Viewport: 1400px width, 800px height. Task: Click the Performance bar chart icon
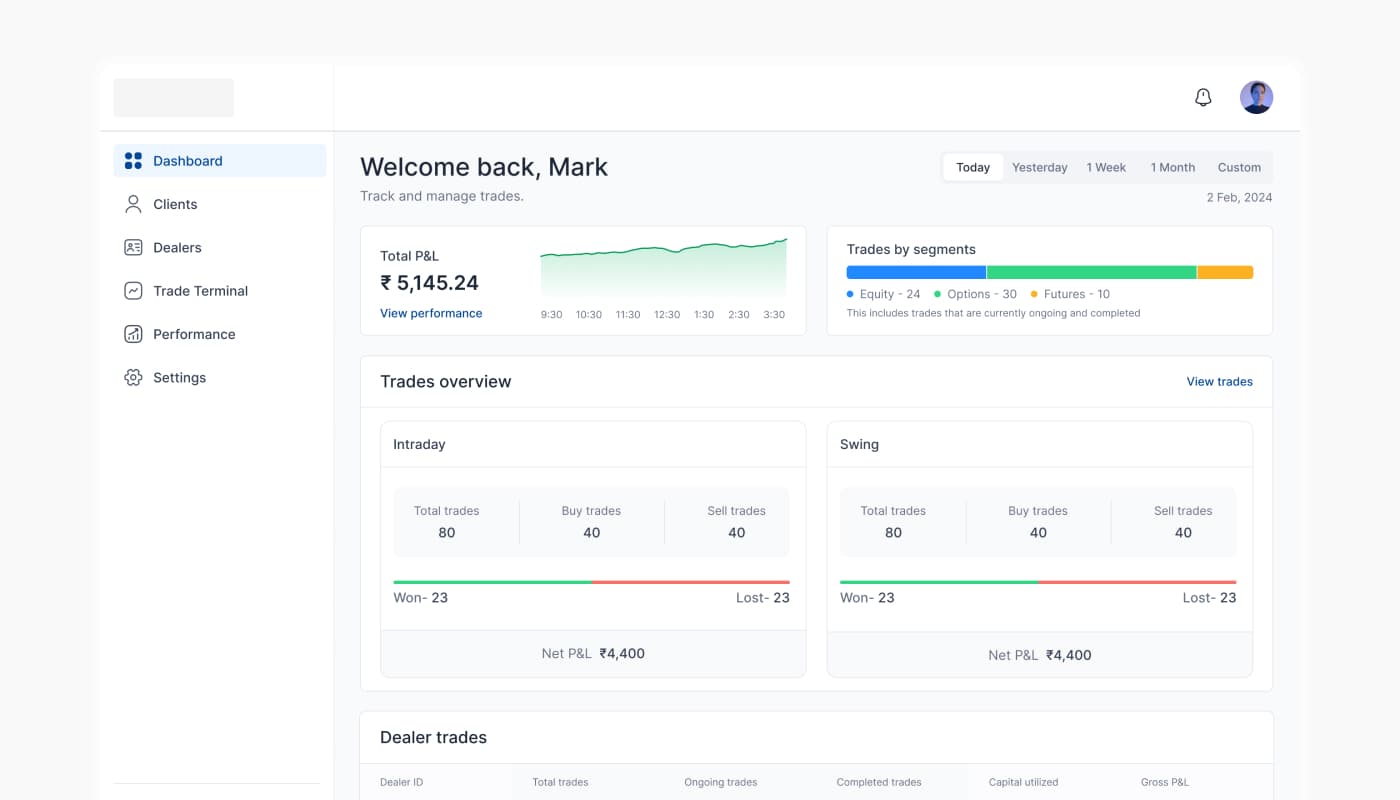click(133, 334)
